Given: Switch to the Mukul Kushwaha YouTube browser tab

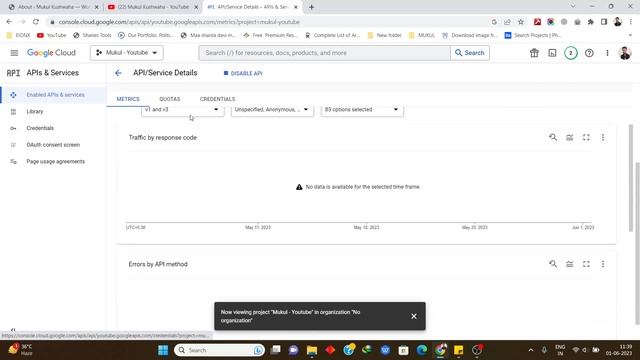Looking at the screenshot, I should click(153, 7).
